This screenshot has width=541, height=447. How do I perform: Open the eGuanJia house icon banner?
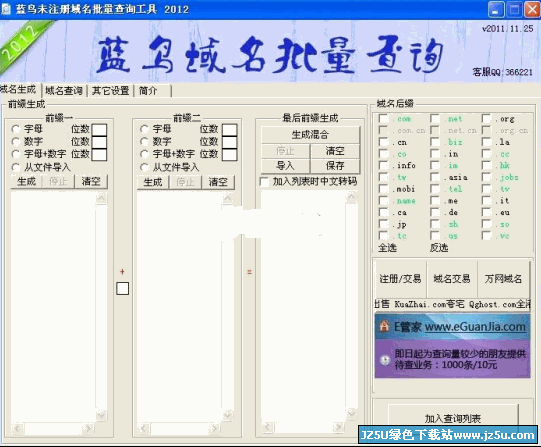coord(384,326)
